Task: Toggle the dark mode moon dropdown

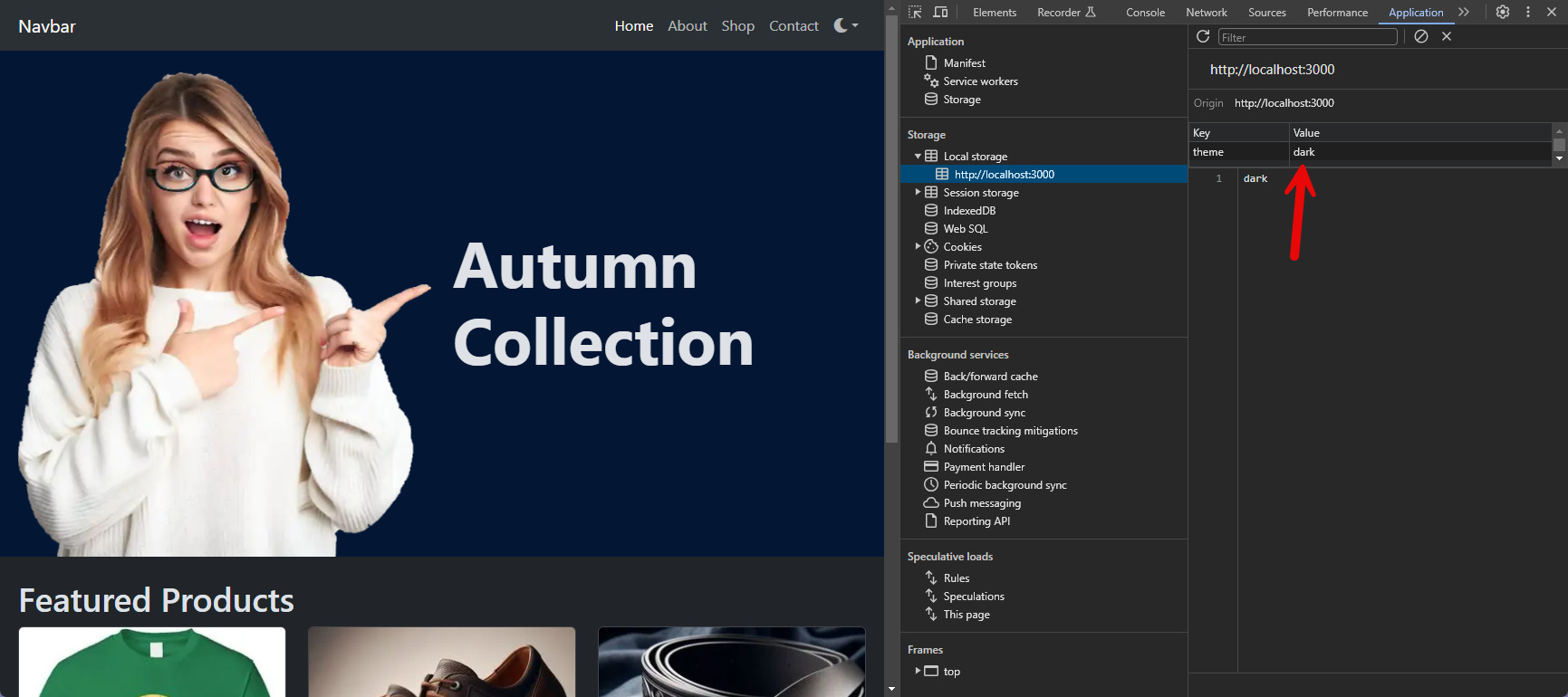Action: [x=846, y=25]
